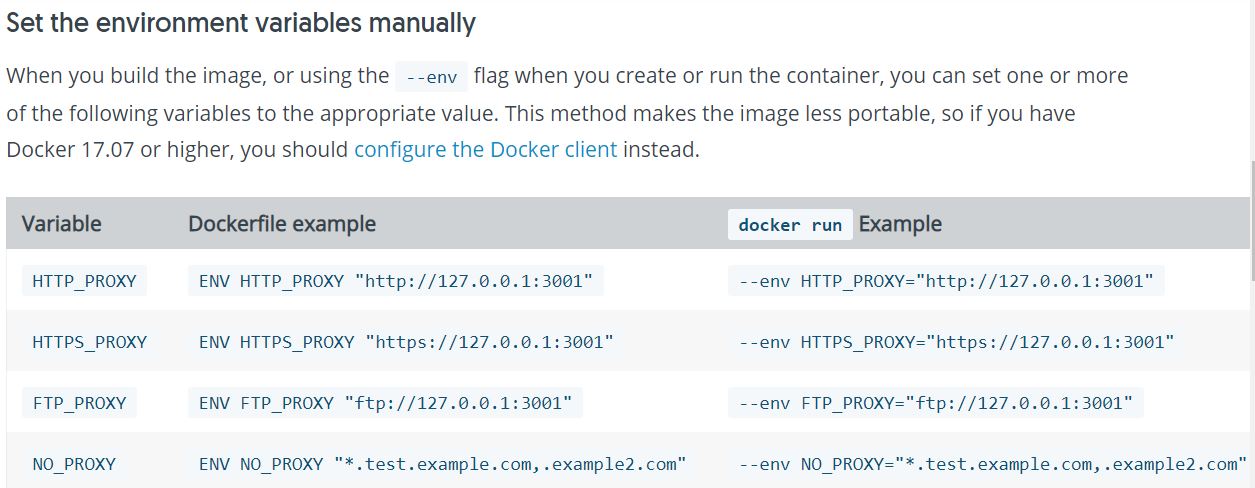Click the --env FTP_PROXY= docker run snippet

point(935,403)
